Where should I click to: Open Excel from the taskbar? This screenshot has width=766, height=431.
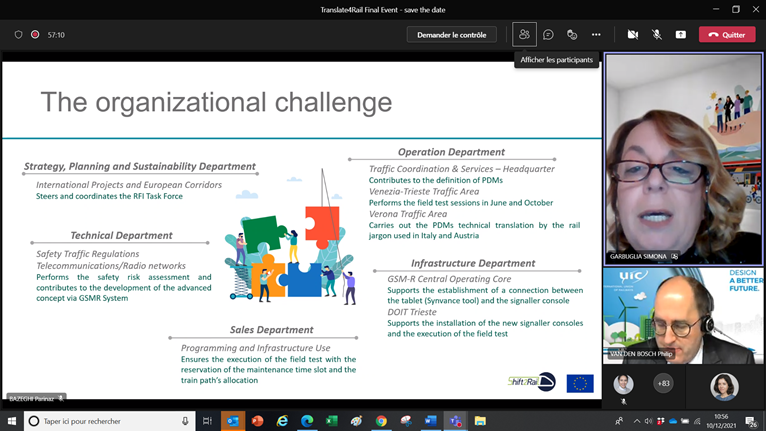[332, 421]
